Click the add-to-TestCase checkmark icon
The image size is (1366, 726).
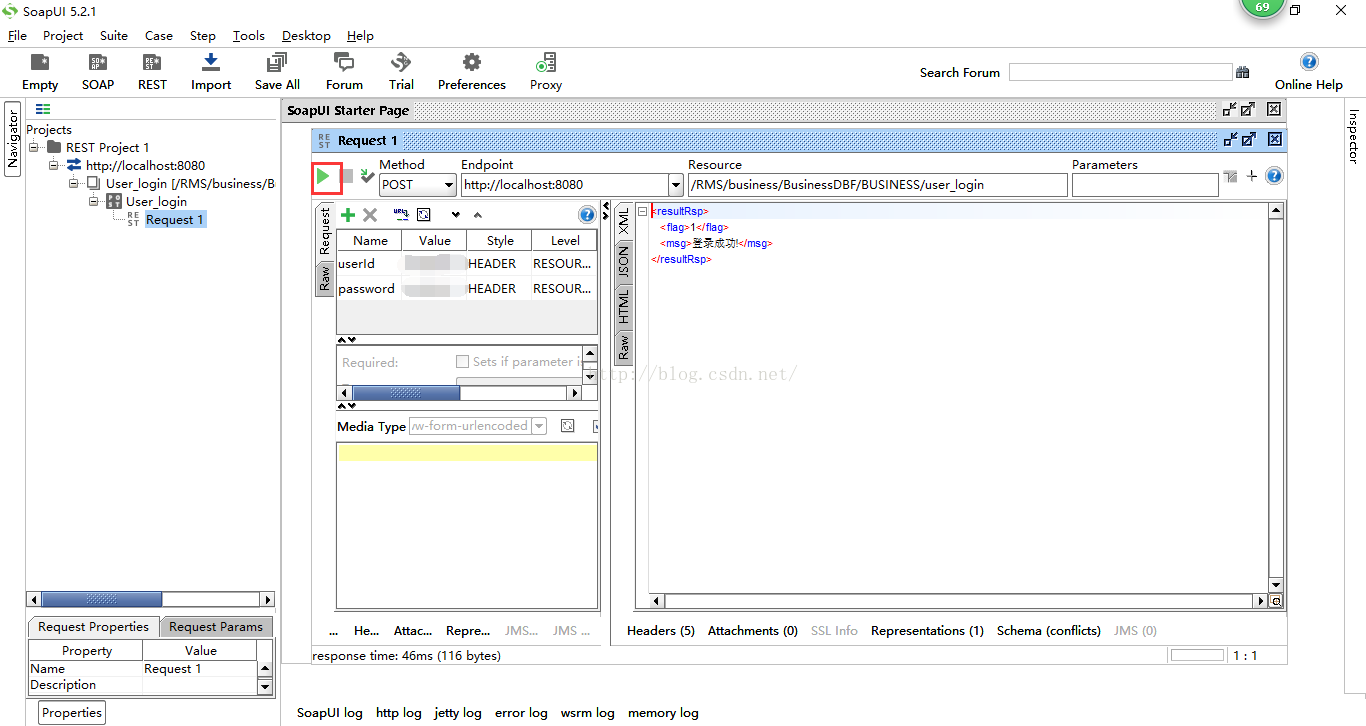(x=367, y=176)
